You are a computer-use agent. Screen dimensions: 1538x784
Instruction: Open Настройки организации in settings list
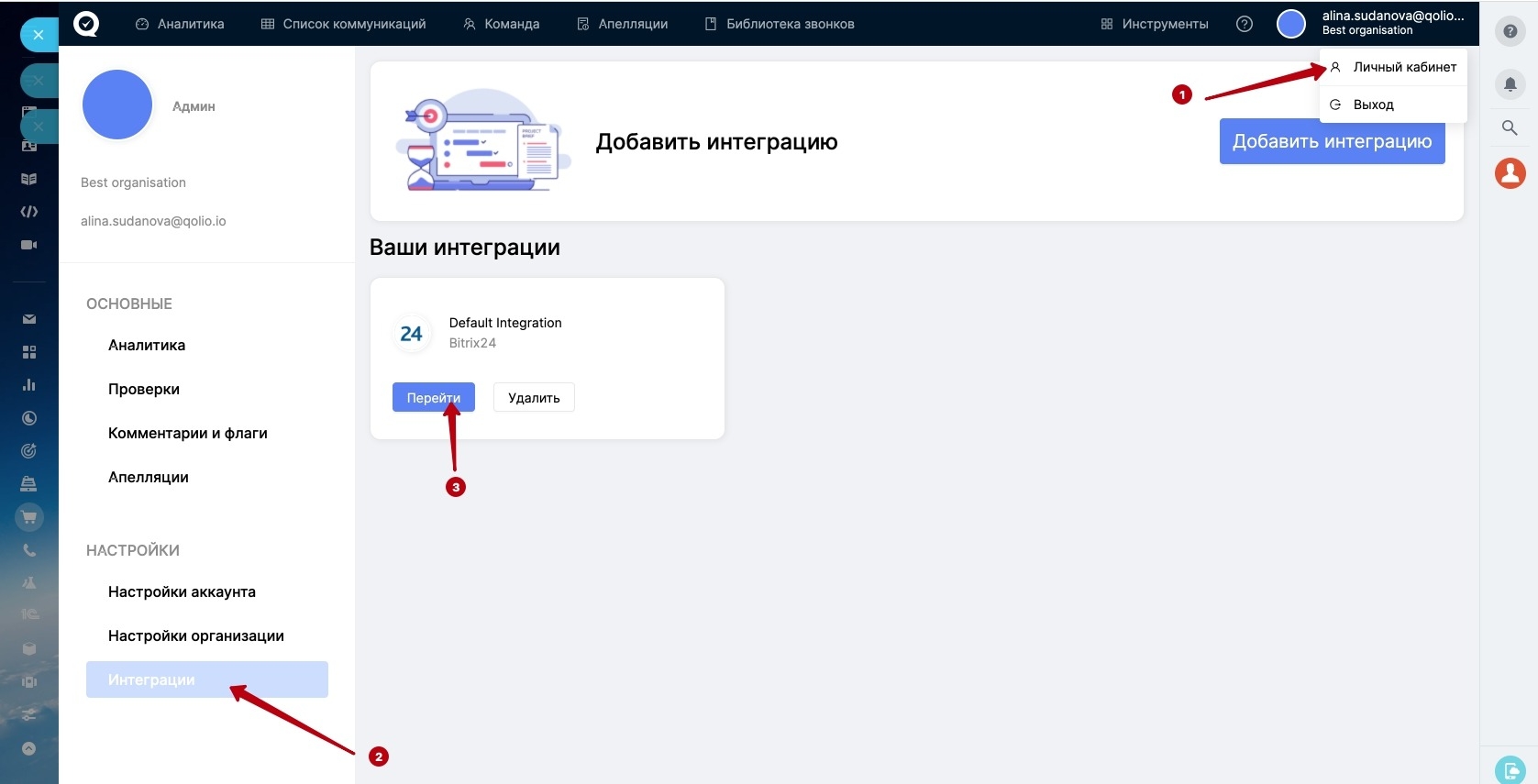196,635
